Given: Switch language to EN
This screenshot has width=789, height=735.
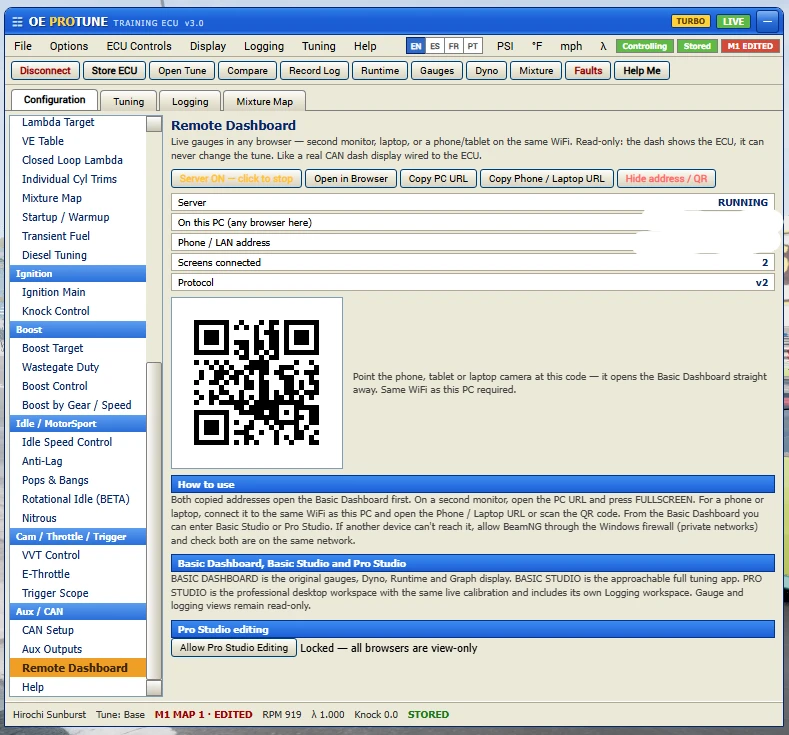Looking at the screenshot, I should pyautogui.click(x=416, y=46).
